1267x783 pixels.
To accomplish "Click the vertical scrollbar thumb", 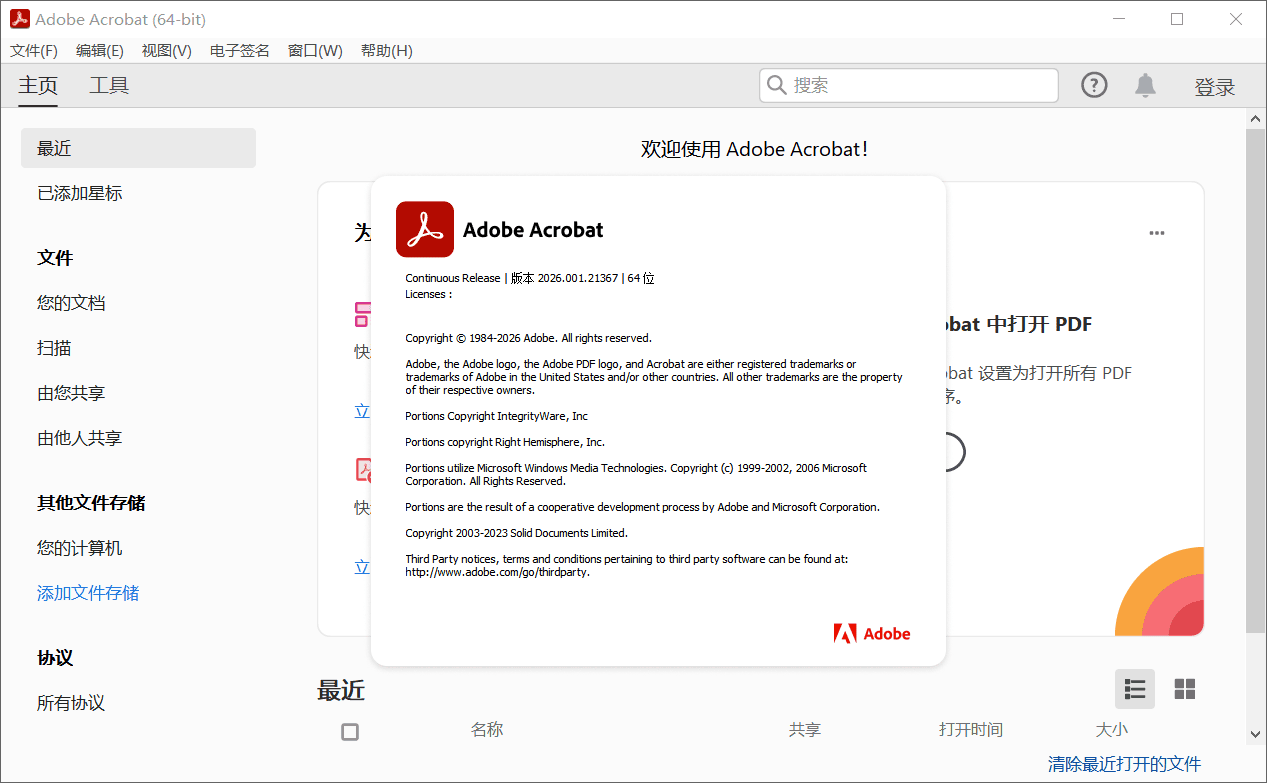I will (1255, 380).
